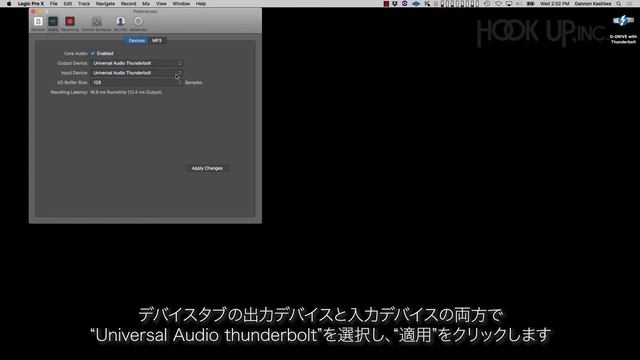This screenshot has height=360, width=640.
Task: Open the General preferences pane
Action: pos(38,24)
